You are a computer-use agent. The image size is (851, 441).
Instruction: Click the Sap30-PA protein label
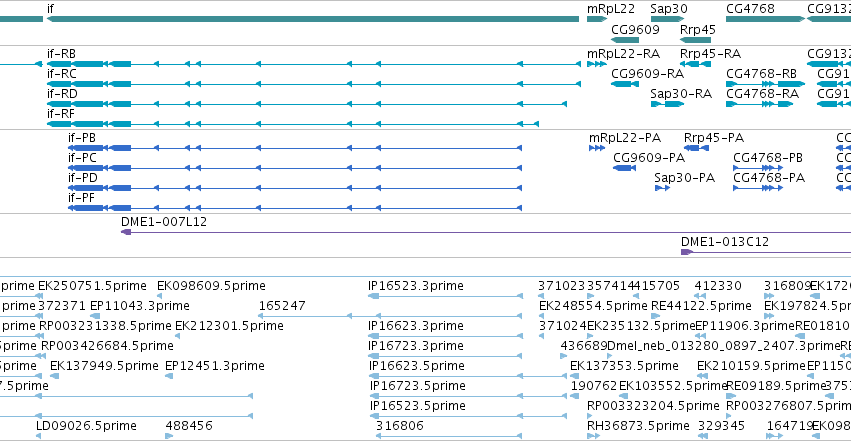click(x=684, y=178)
